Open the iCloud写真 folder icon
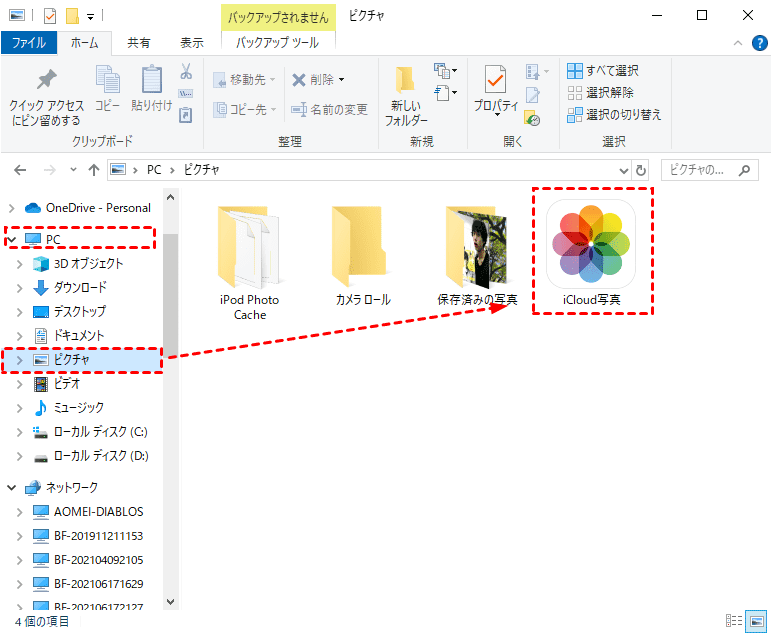 [x=591, y=243]
